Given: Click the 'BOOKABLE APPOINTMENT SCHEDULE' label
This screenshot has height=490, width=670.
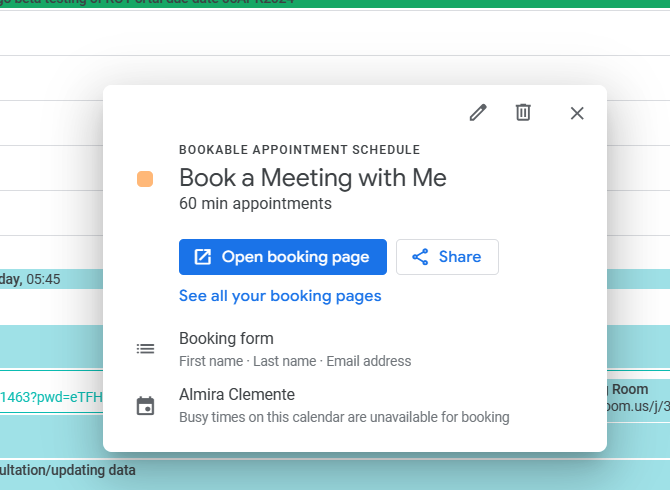Looking at the screenshot, I should tap(300, 150).
